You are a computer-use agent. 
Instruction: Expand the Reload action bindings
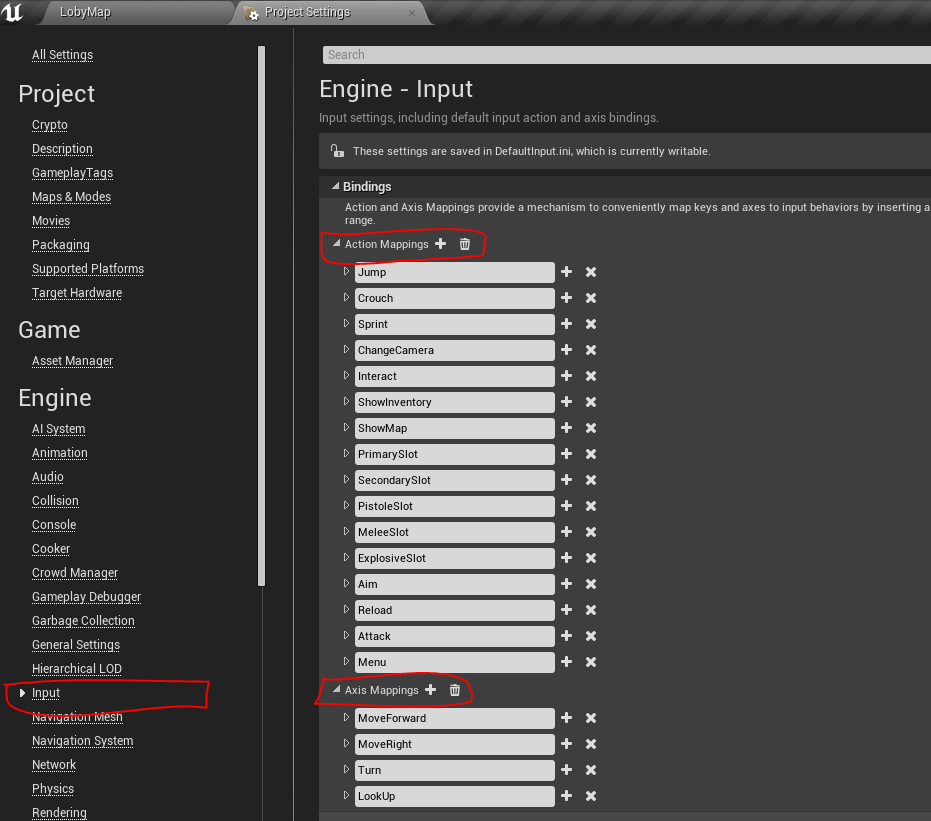coord(346,610)
